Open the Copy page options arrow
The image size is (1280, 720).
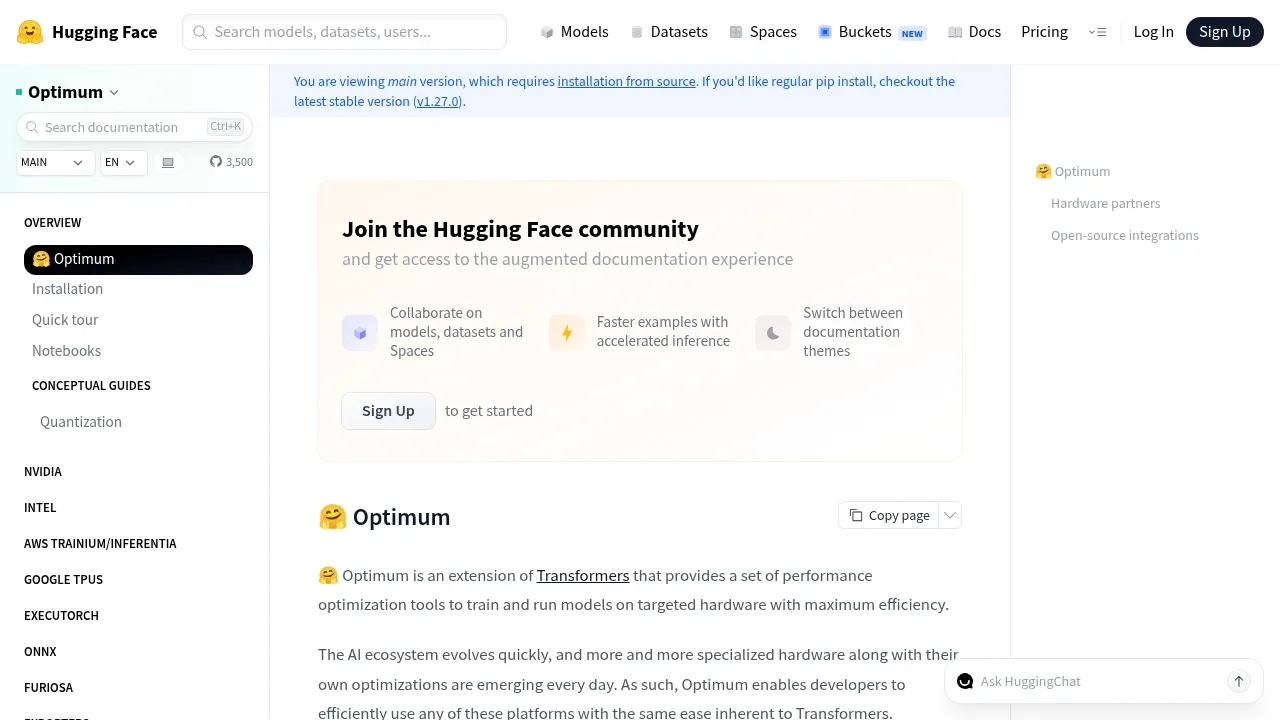950,515
